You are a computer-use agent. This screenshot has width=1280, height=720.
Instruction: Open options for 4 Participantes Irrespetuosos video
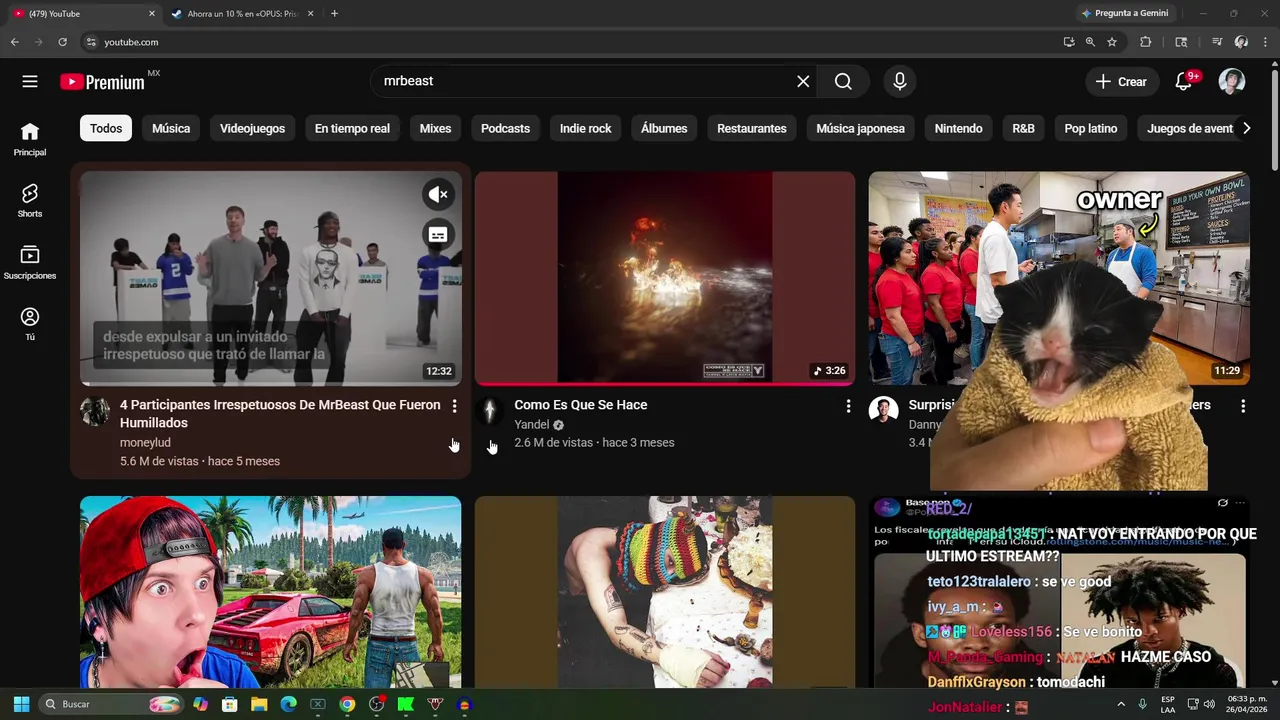point(454,406)
